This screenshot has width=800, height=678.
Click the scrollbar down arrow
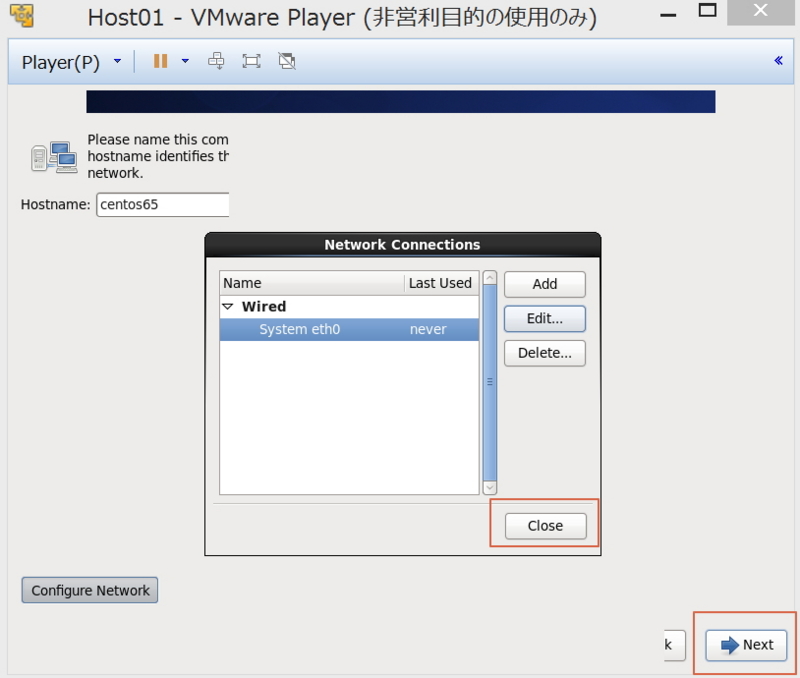490,488
